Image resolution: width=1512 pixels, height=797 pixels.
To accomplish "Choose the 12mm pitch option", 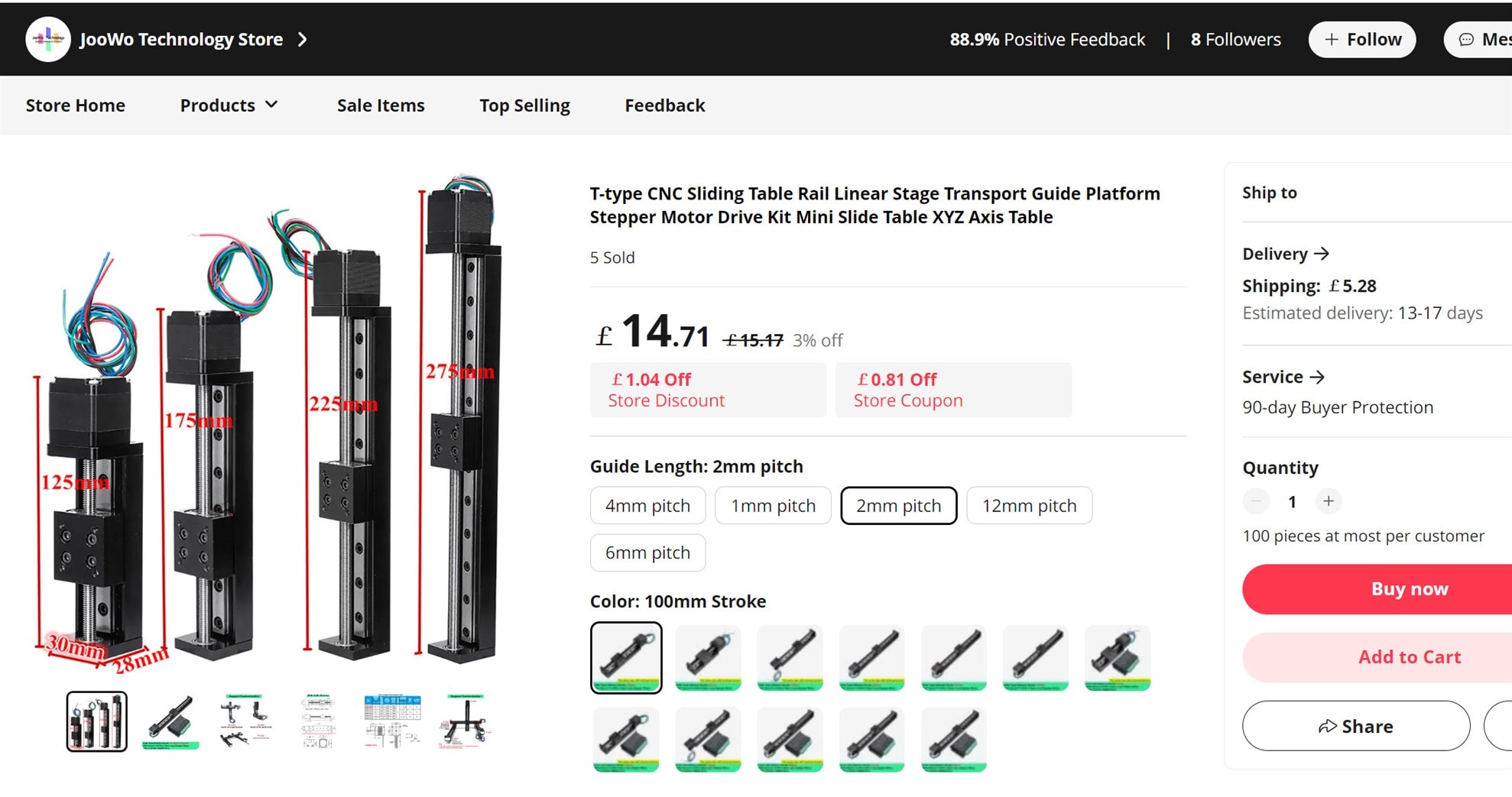I will (1029, 506).
